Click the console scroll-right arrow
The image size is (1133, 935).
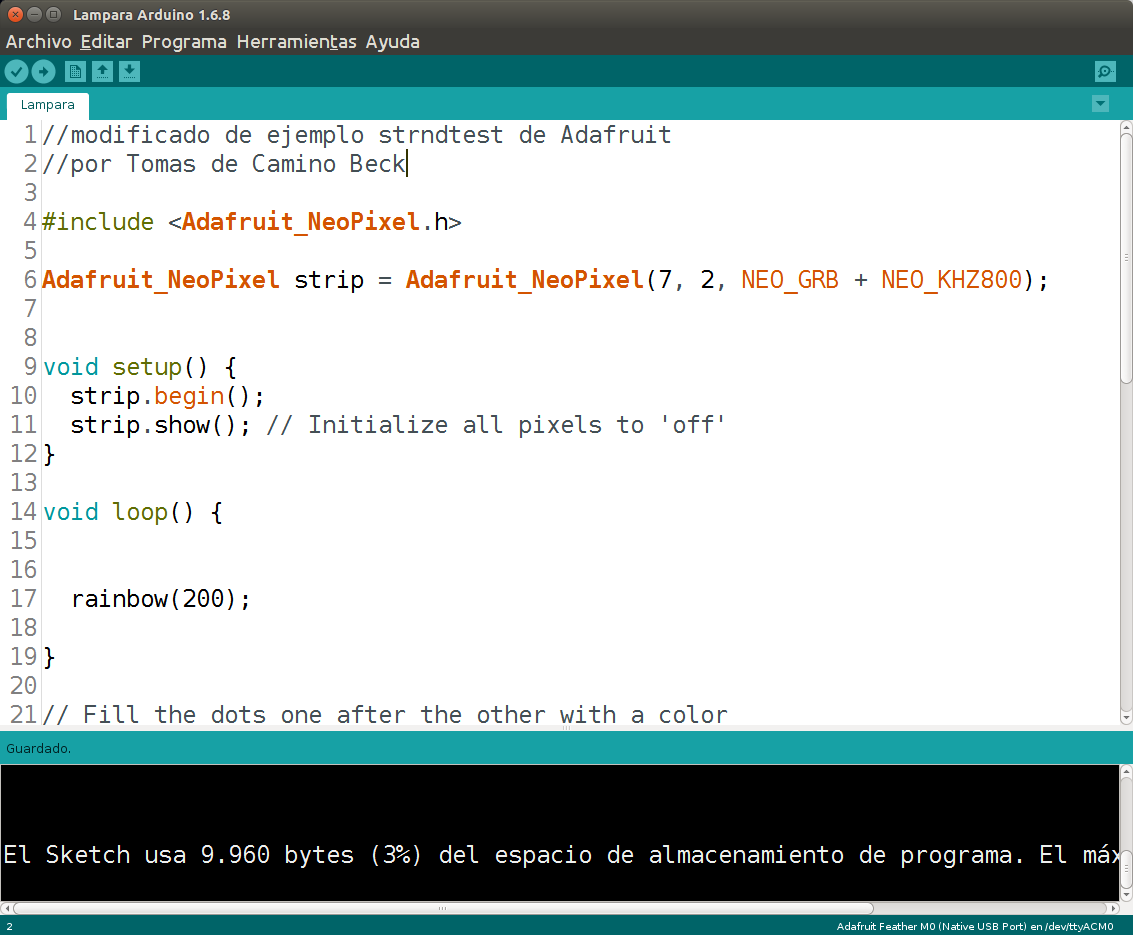(x=1113, y=908)
